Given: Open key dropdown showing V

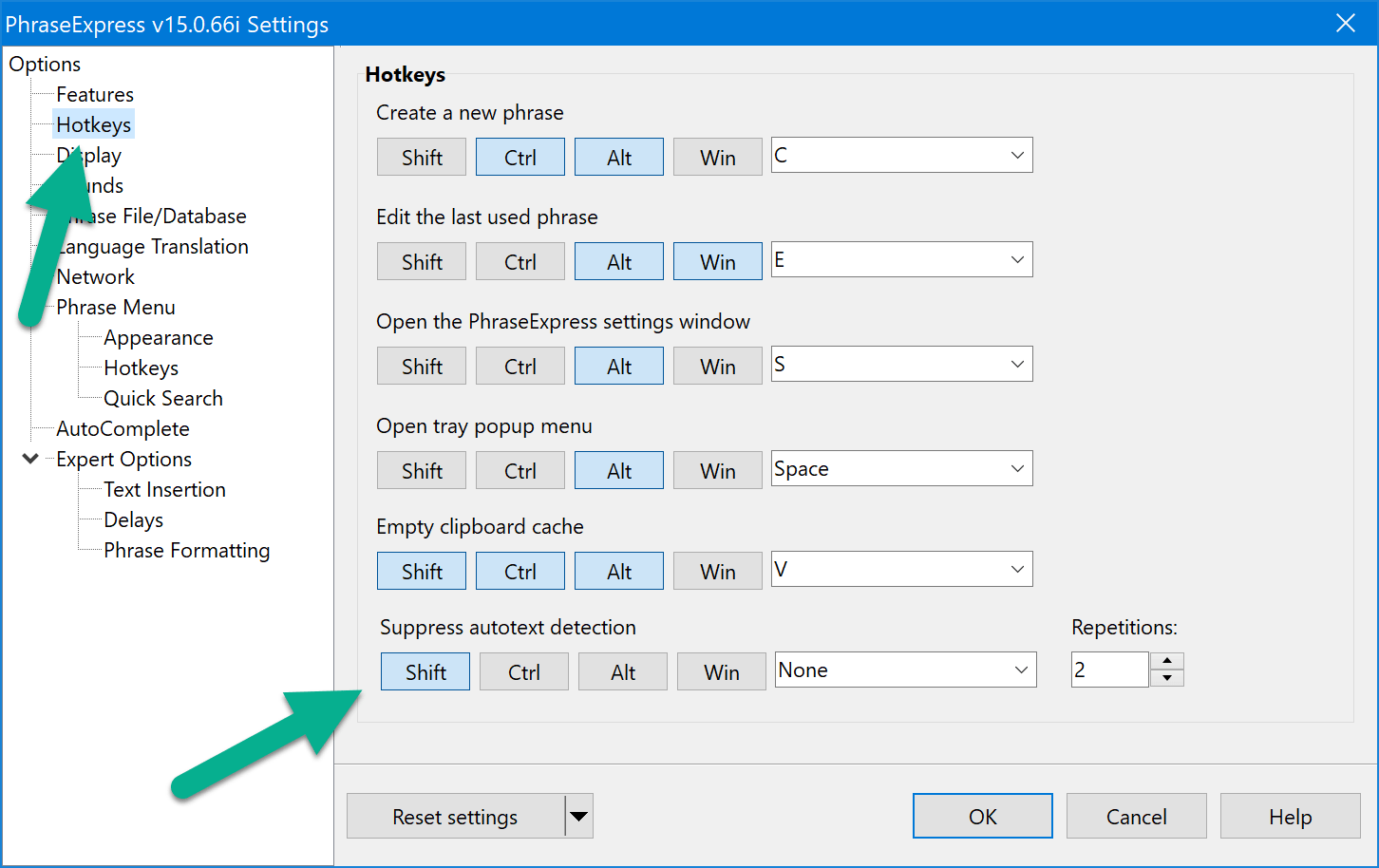Looking at the screenshot, I should 901,570.
